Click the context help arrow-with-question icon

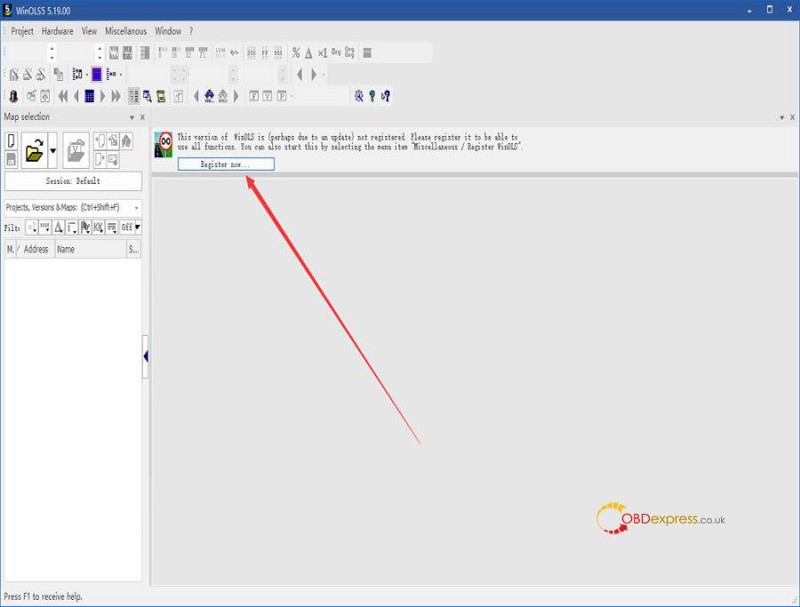(386, 96)
